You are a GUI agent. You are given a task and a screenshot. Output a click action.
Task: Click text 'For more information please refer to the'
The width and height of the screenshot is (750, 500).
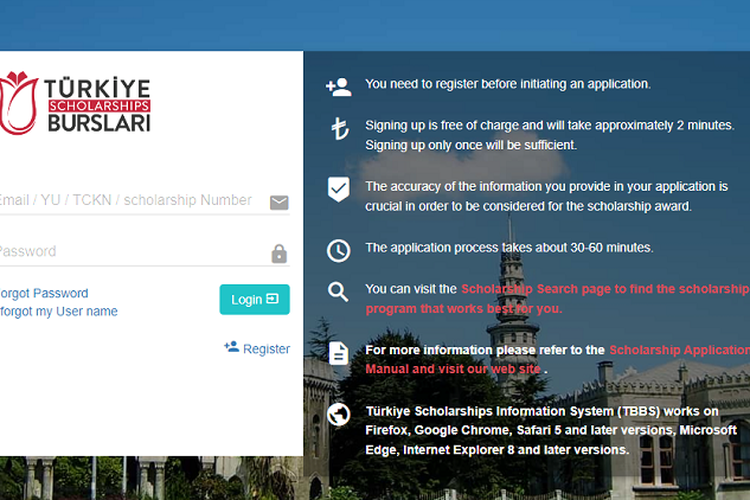485,350
